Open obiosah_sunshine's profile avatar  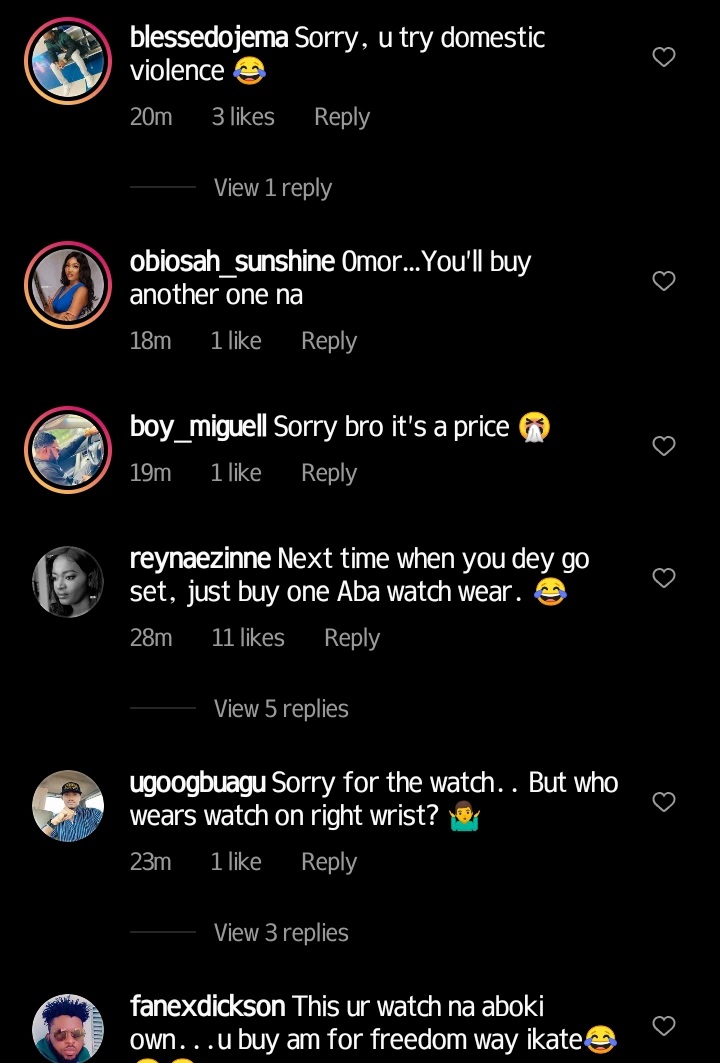pyautogui.click(x=68, y=285)
